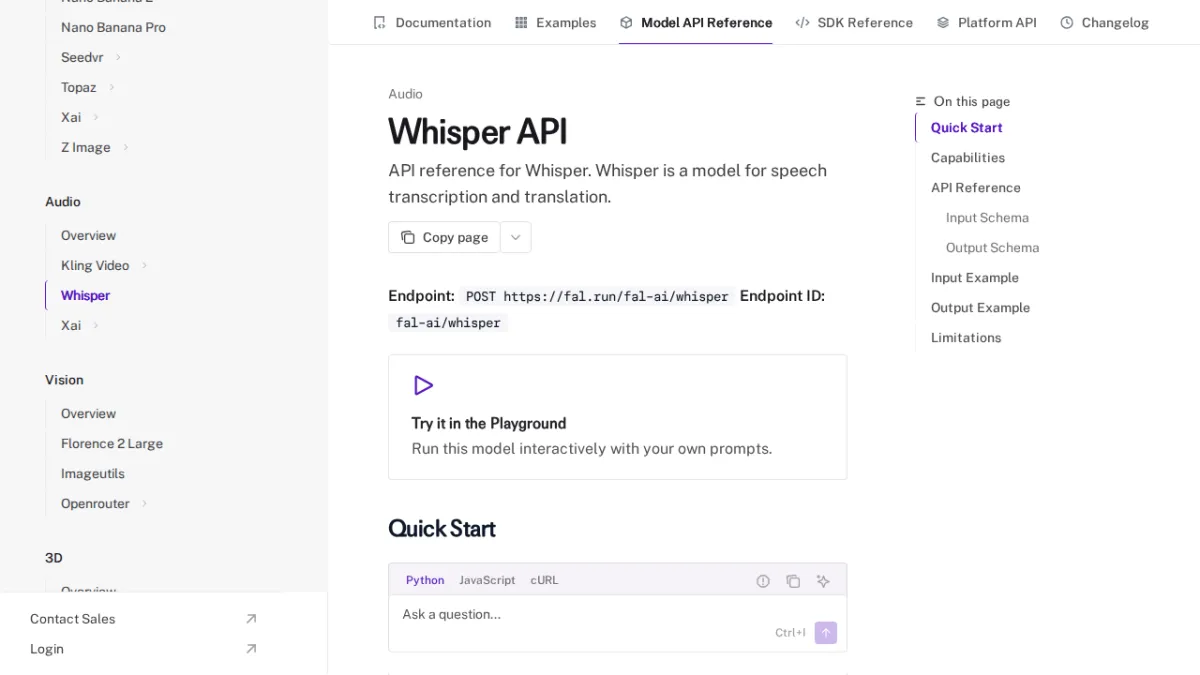
Task: Click the report issue icon on code block
Action: [763, 581]
